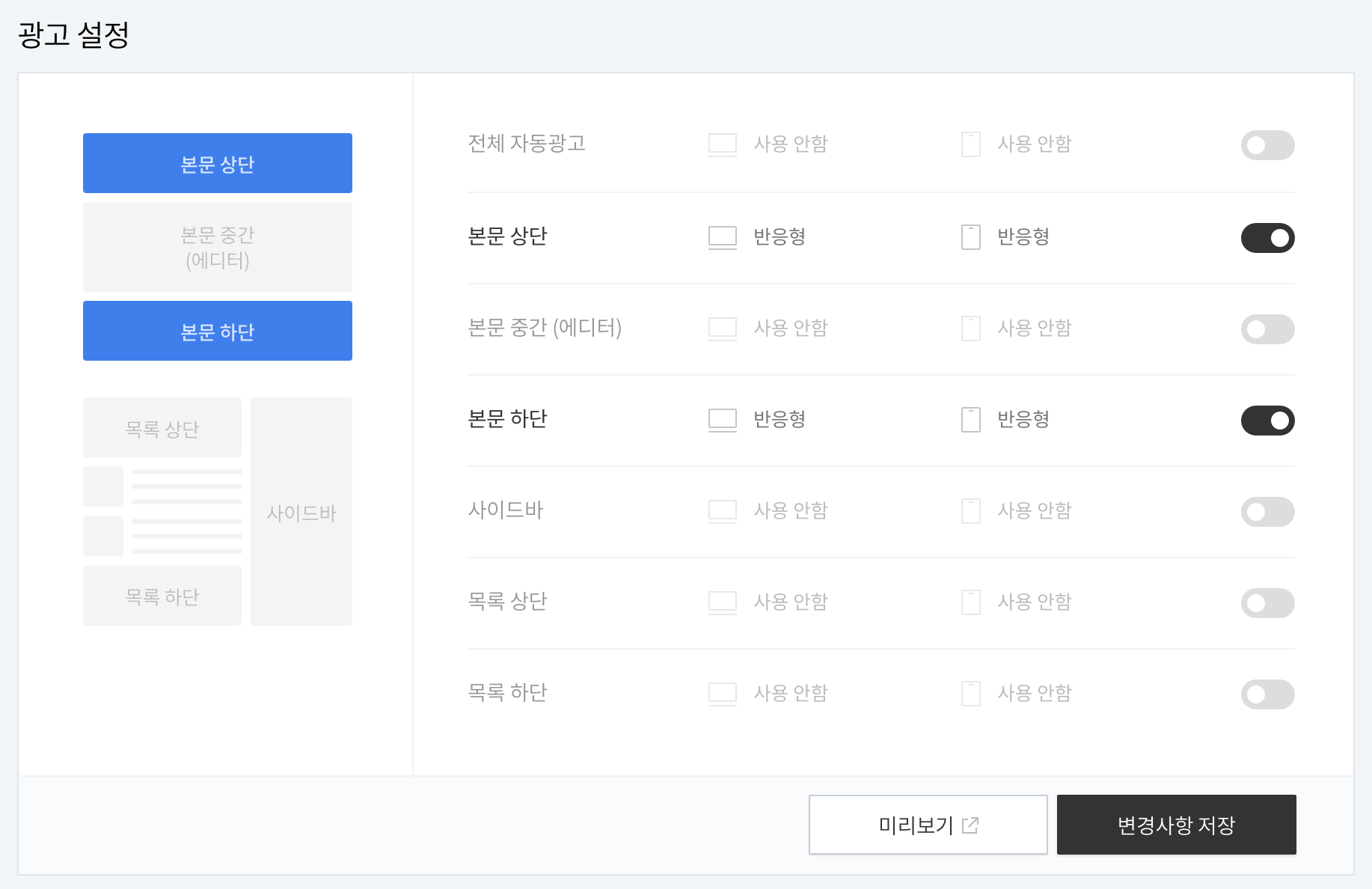Click the 변경사항 저장 save button
The width and height of the screenshot is (1372, 889).
[1176, 825]
